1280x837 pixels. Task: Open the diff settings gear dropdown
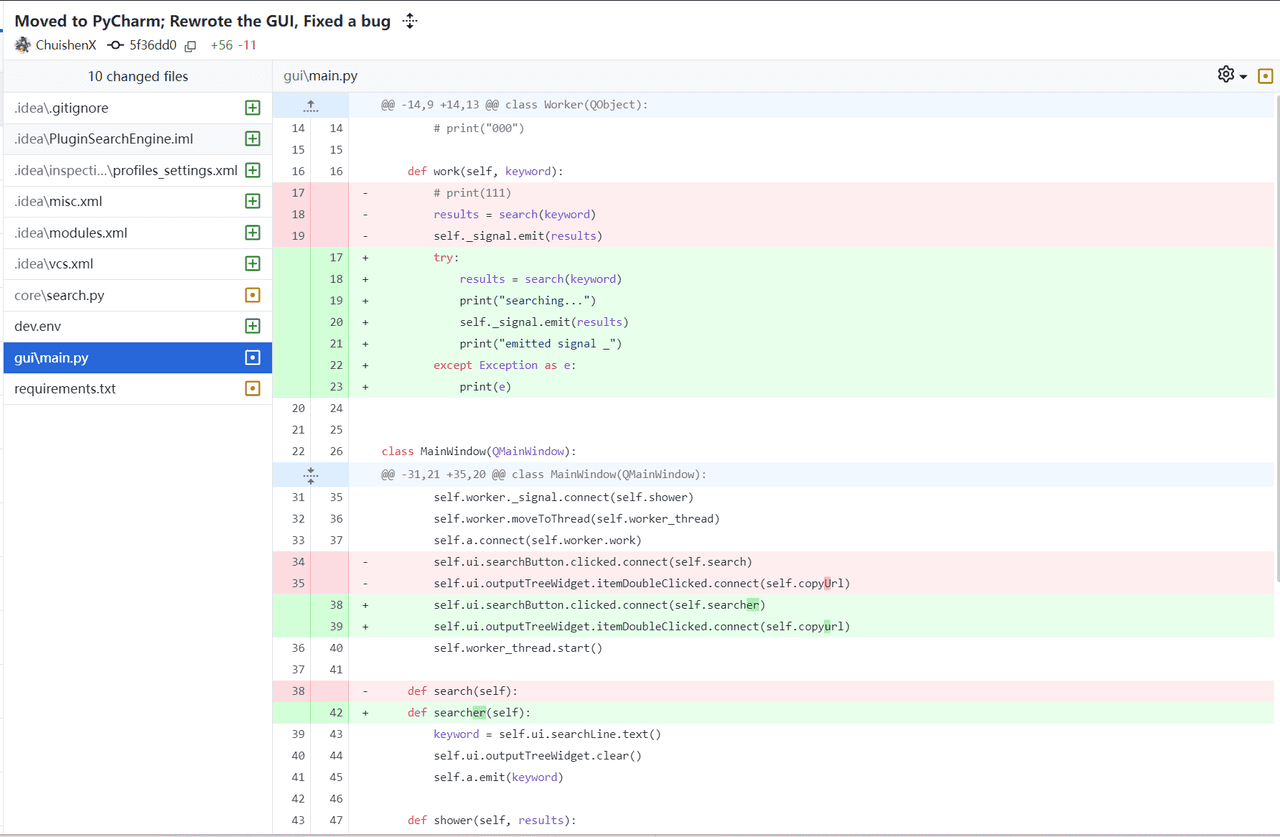click(x=1231, y=75)
